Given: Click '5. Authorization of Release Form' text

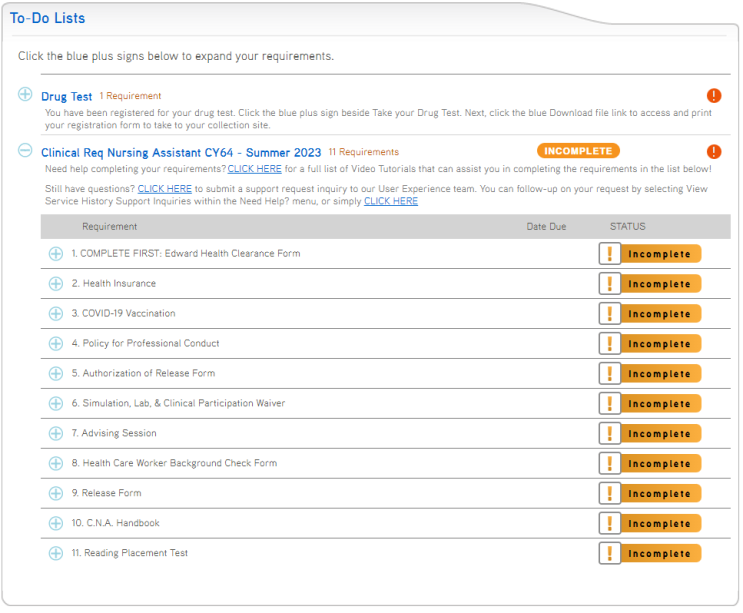Looking at the screenshot, I should 143,373.
